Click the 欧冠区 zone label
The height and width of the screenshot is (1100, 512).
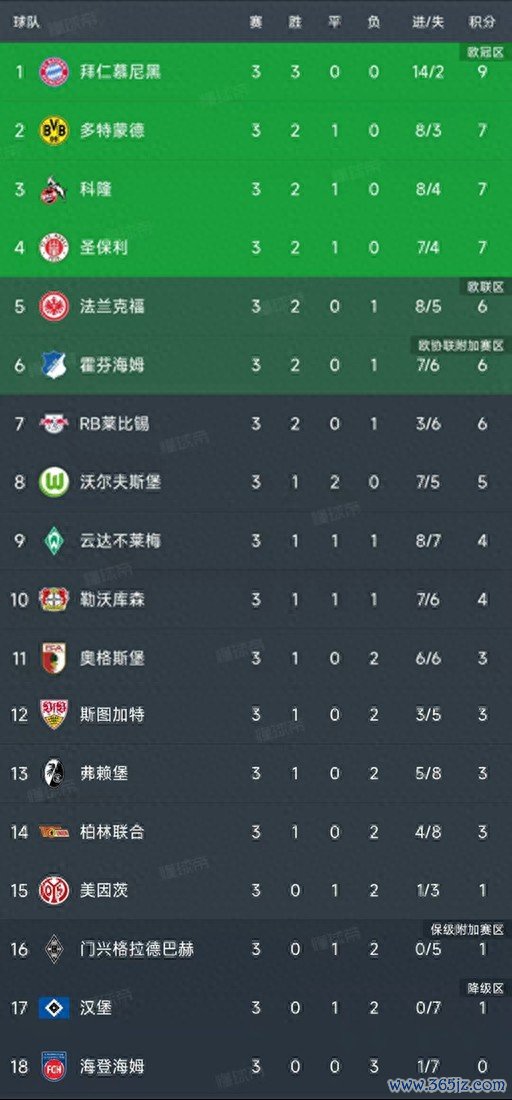click(x=485, y=53)
